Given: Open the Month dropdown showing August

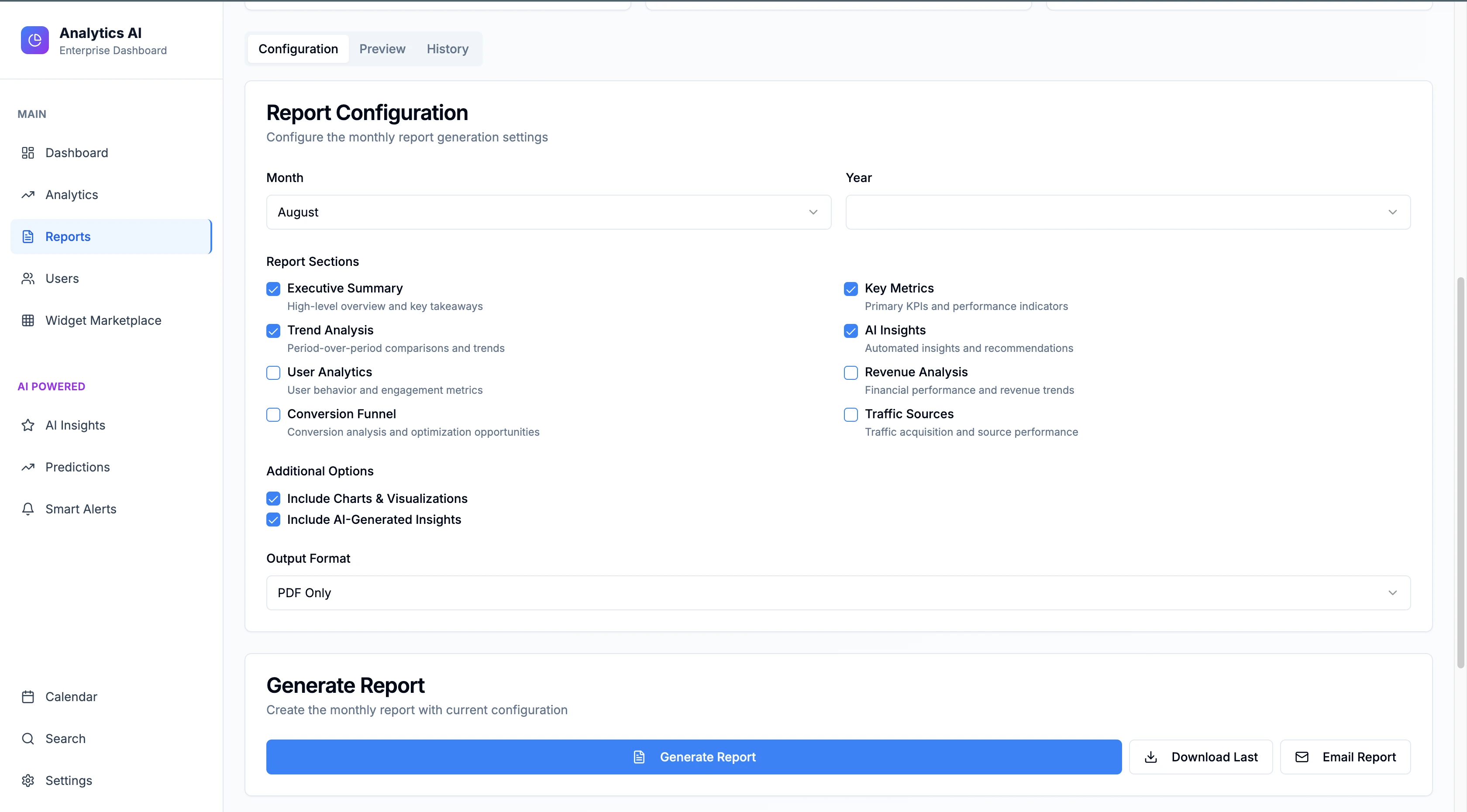Looking at the screenshot, I should (x=548, y=213).
